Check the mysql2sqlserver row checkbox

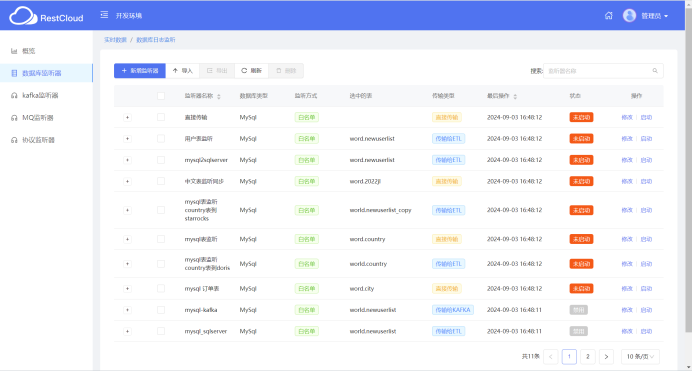point(161,160)
